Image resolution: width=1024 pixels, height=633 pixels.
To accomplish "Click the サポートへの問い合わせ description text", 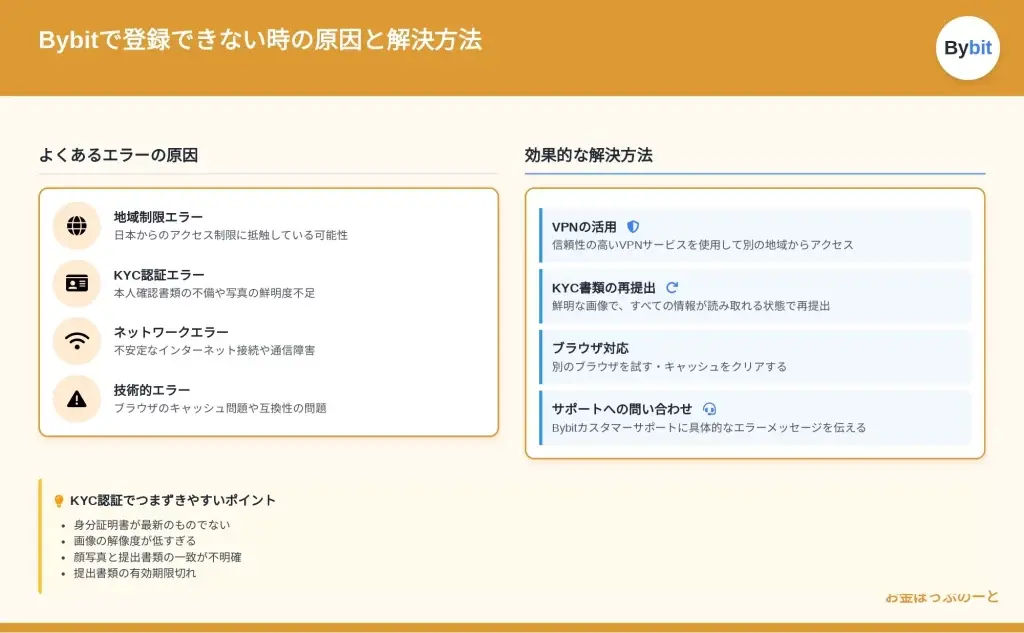I will 708,427.
